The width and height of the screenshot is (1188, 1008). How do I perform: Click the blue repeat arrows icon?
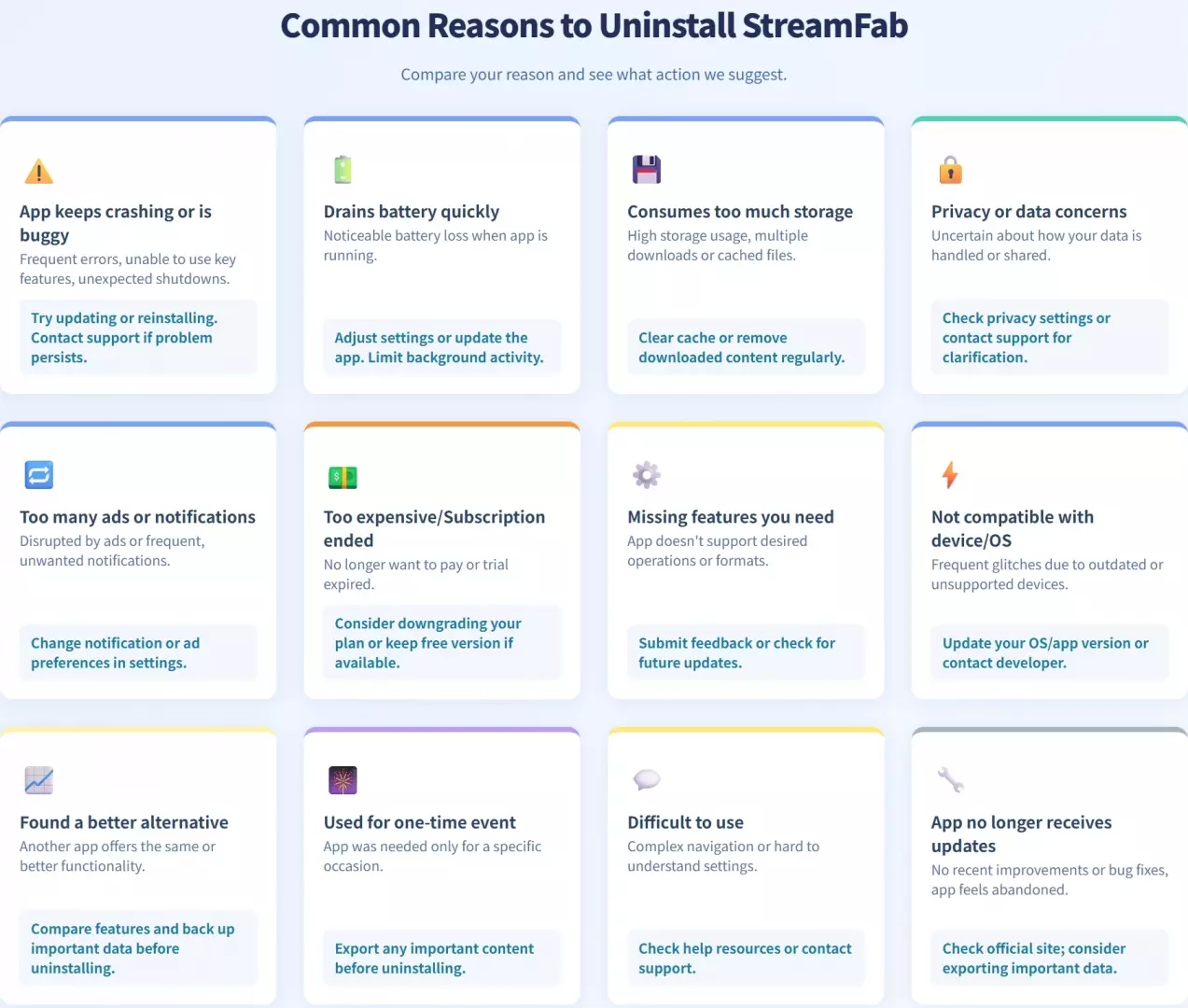pyautogui.click(x=38, y=475)
